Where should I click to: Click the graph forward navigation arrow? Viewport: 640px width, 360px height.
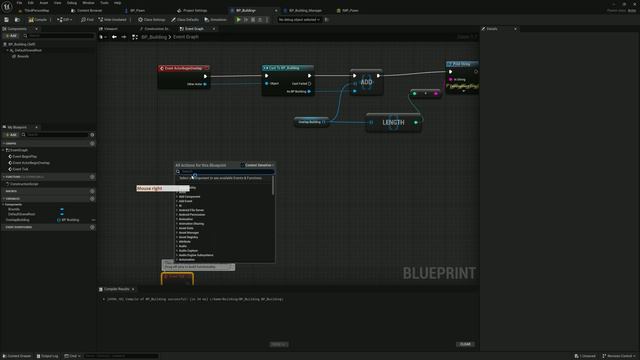coord(124,37)
